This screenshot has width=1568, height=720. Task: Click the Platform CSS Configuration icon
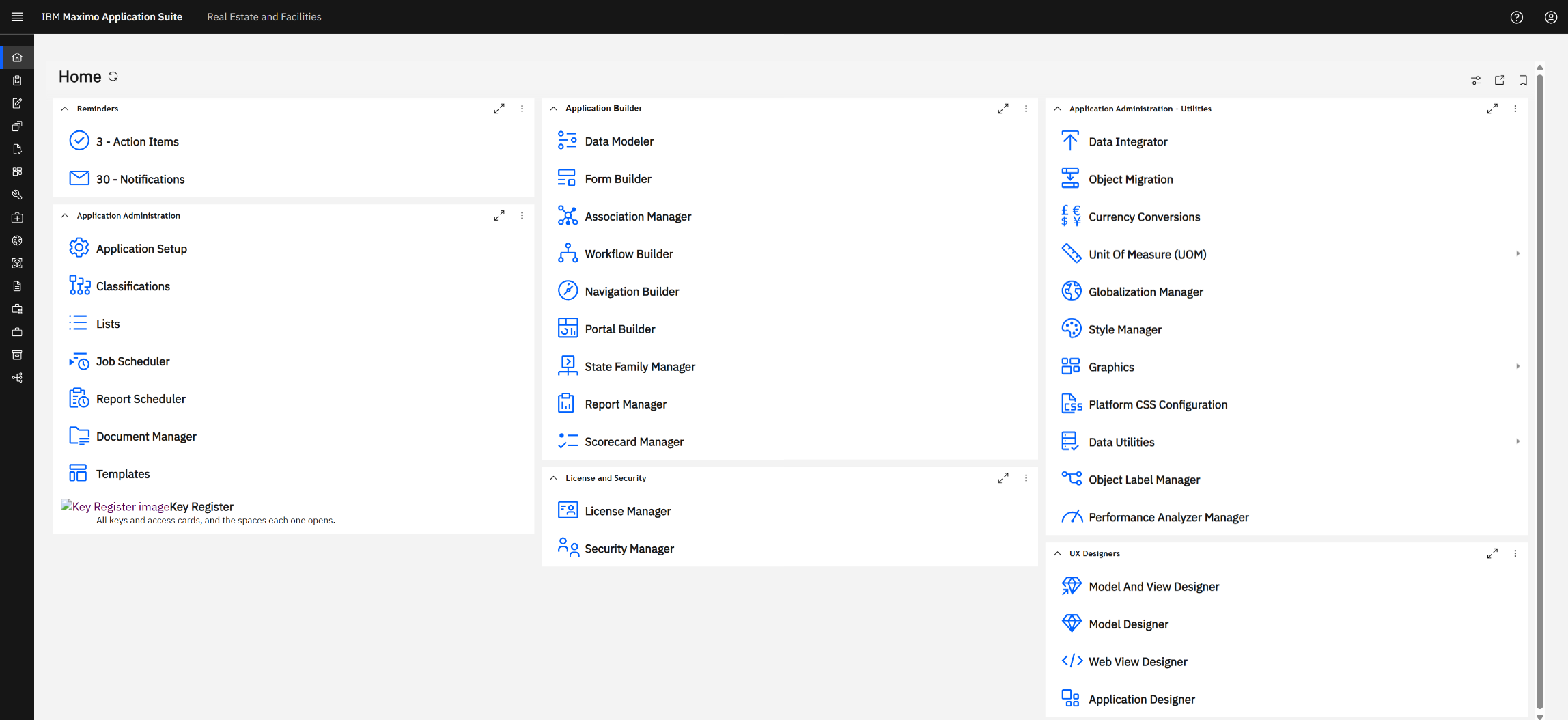pyautogui.click(x=1071, y=404)
